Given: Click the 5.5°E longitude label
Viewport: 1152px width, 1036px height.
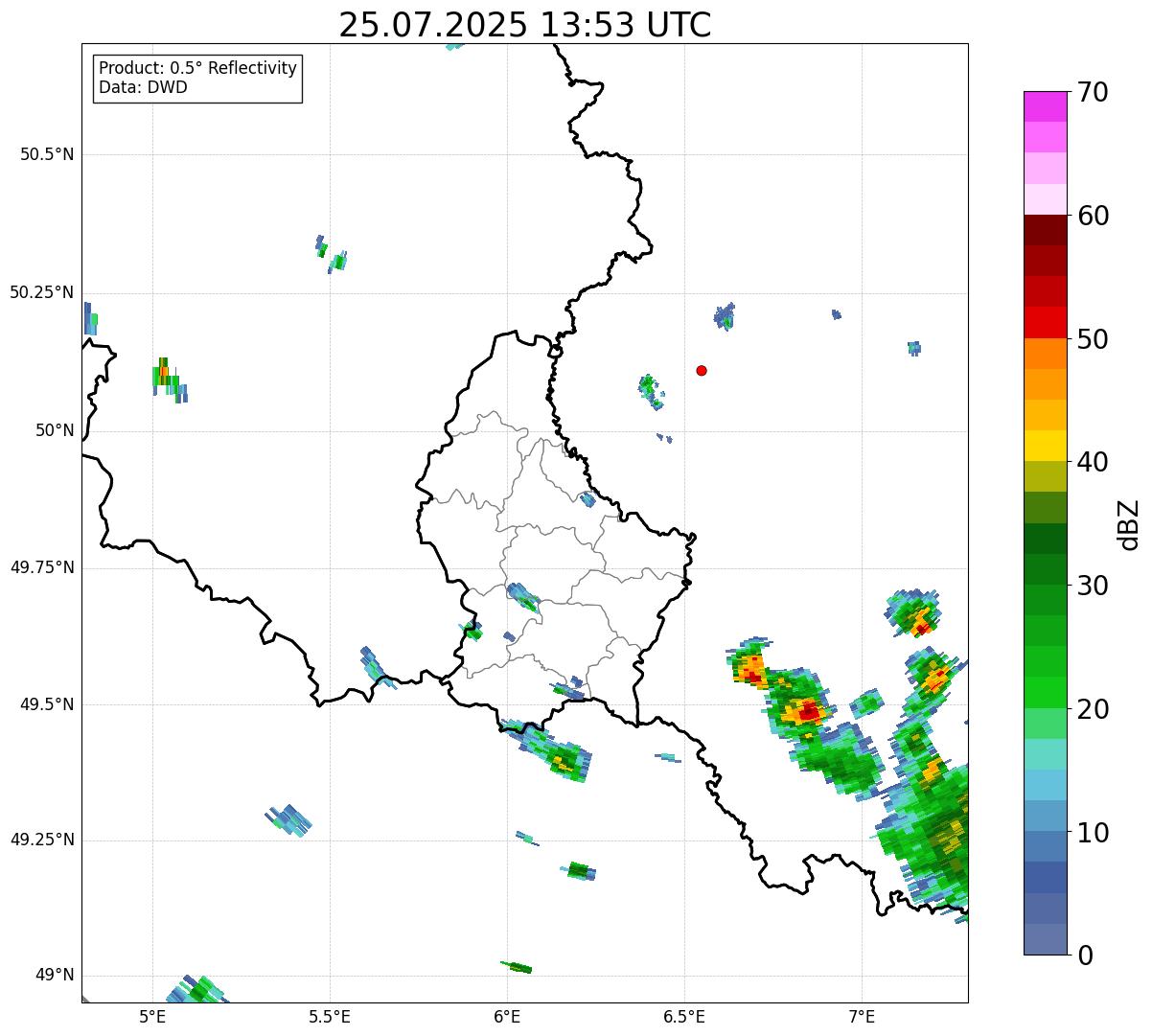Looking at the screenshot, I should coord(330,1016).
